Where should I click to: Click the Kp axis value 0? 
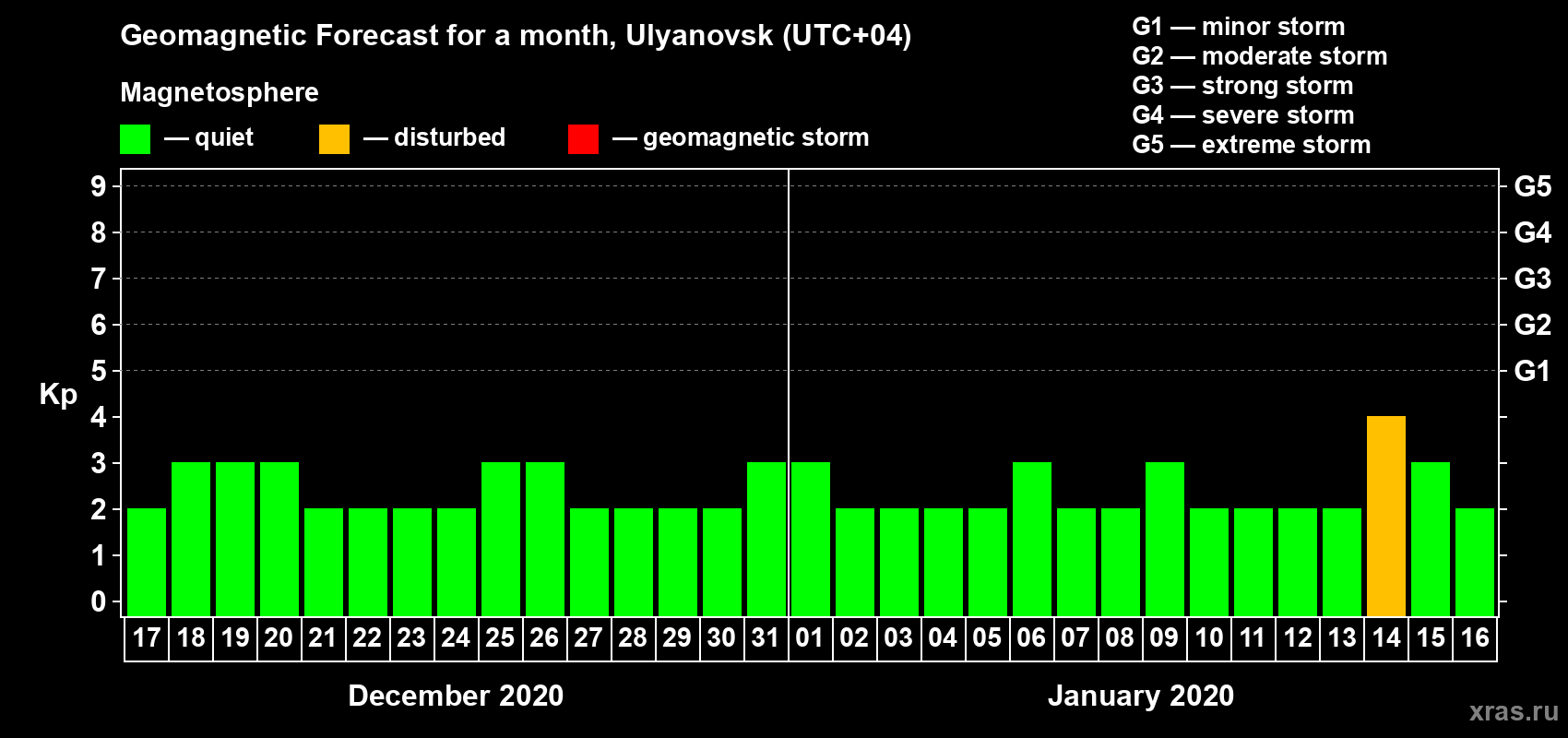99,601
